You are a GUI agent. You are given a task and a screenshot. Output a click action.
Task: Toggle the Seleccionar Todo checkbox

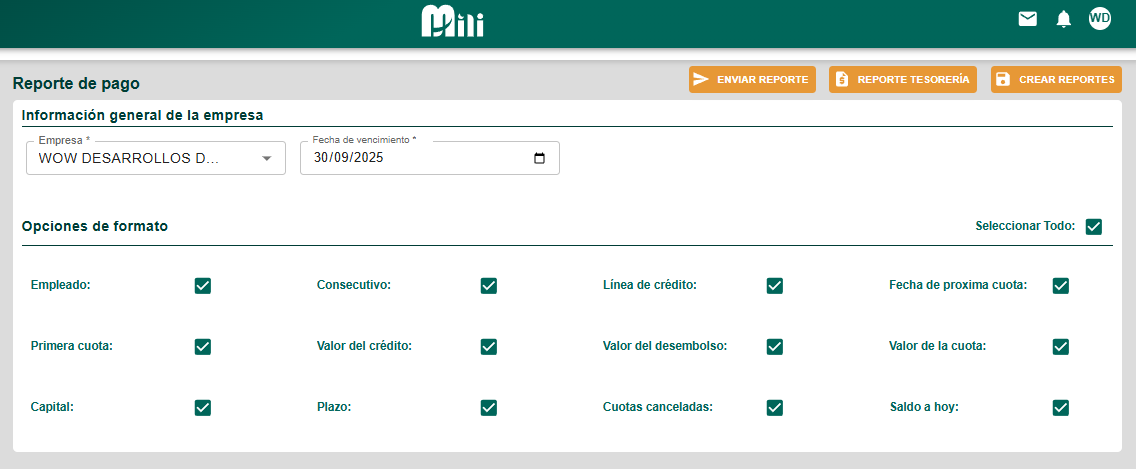click(x=1094, y=226)
